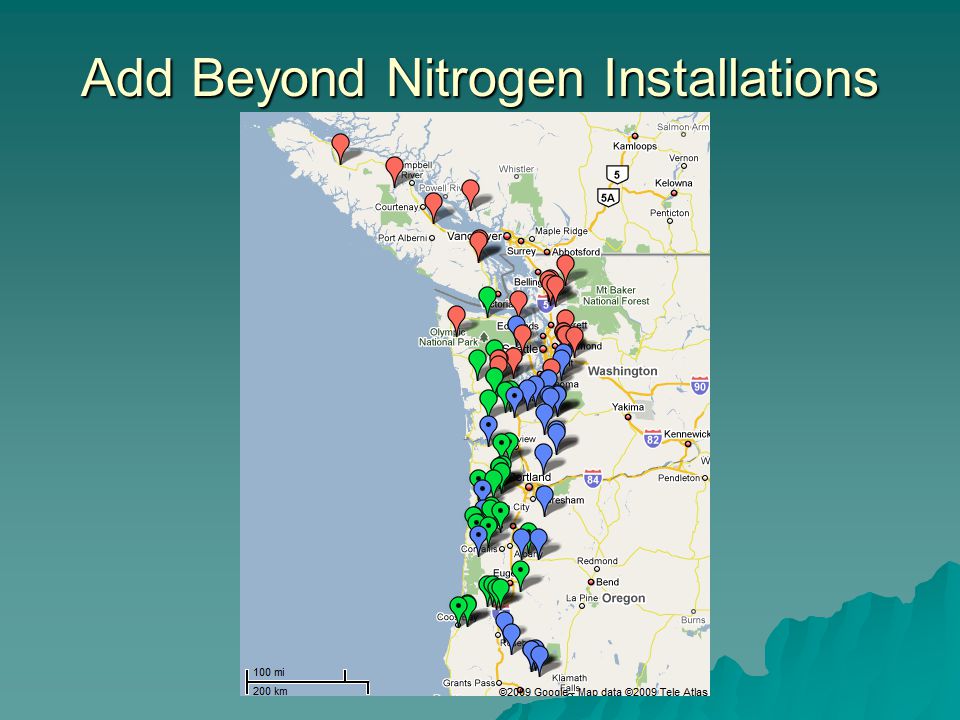Select the Mt Baker National Forest label
This screenshot has height=720, width=960.
[x=616, y=296]
